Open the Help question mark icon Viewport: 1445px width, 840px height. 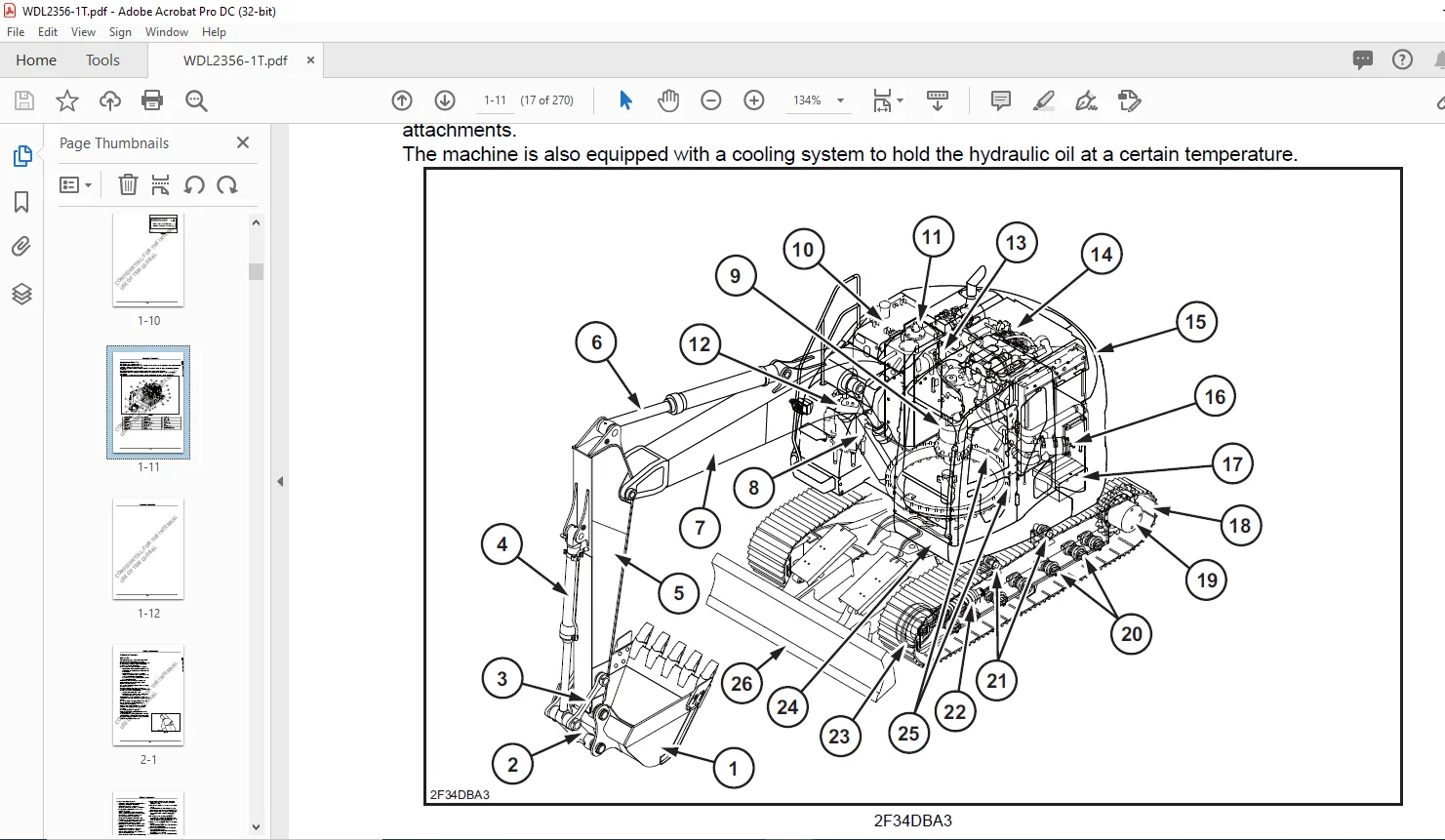[1402, 60]
